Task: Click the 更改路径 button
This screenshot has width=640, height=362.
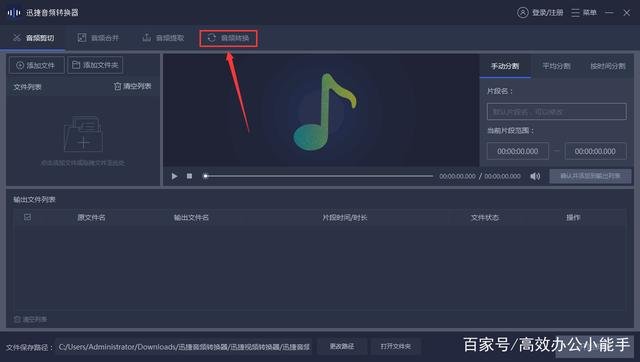Action: tap(342, 346)
